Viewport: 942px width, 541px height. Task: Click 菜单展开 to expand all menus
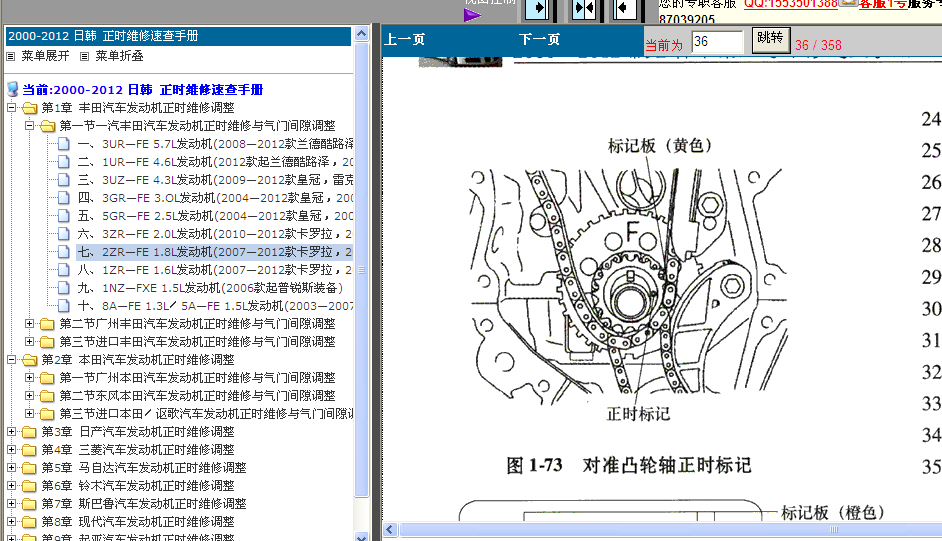click(45, 56)
